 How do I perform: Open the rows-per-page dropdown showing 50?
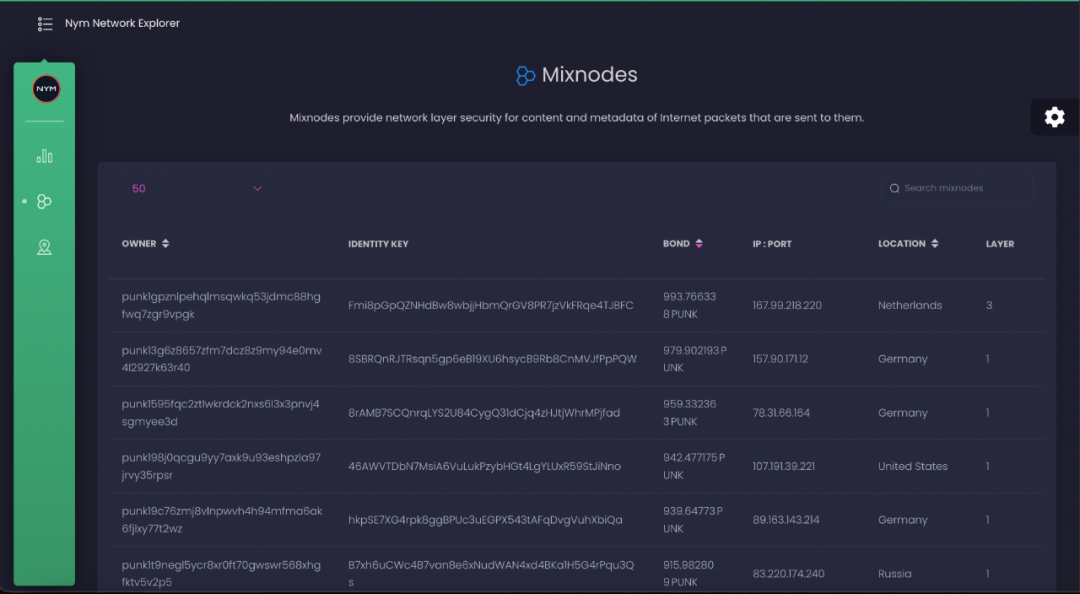[196, 188]
